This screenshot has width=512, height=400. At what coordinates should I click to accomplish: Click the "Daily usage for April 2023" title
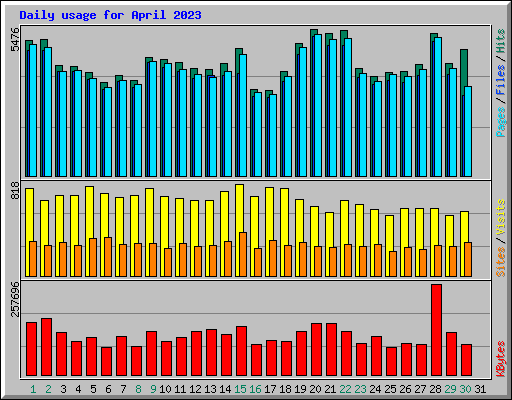click(110, 15)
